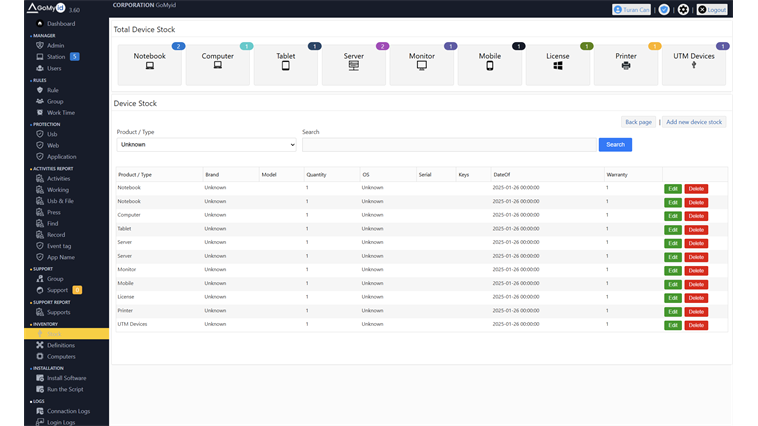This screenshot has height=426, width=758.
Task: Click the Notebook laptop icon card
Action: (150, 66)
